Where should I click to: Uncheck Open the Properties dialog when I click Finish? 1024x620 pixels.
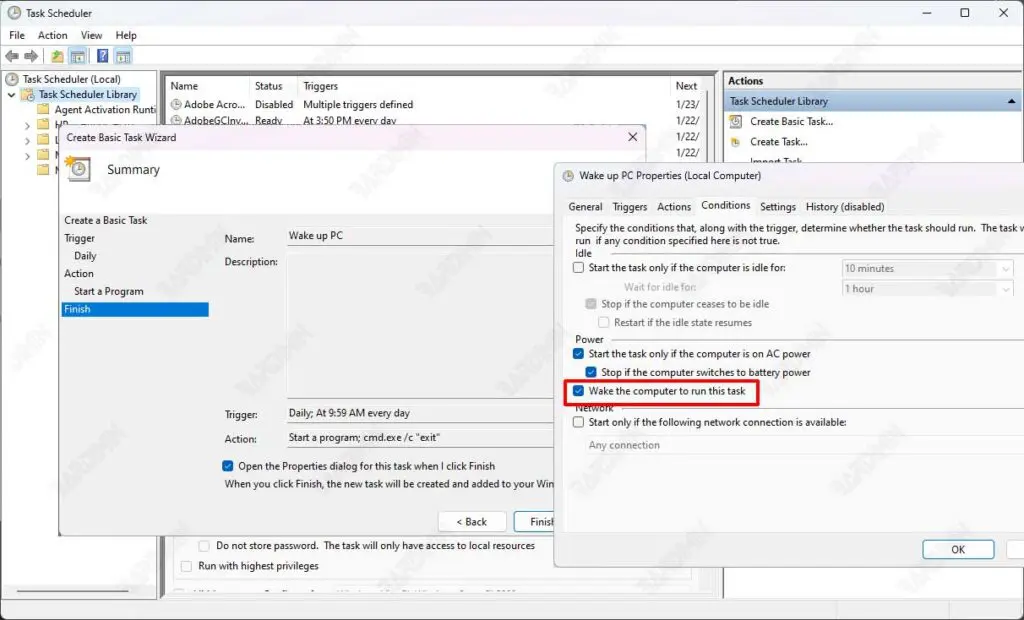coord(227,466)
